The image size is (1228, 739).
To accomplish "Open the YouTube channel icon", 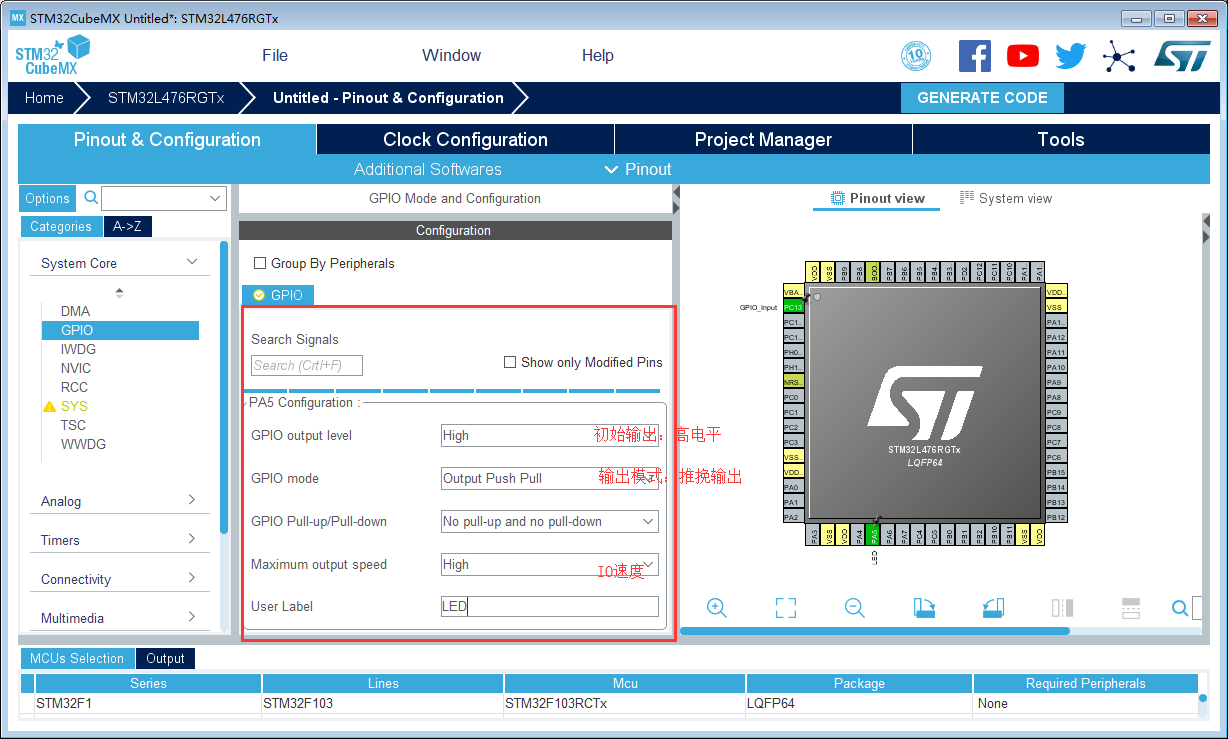I will (x=1022, y=55).
